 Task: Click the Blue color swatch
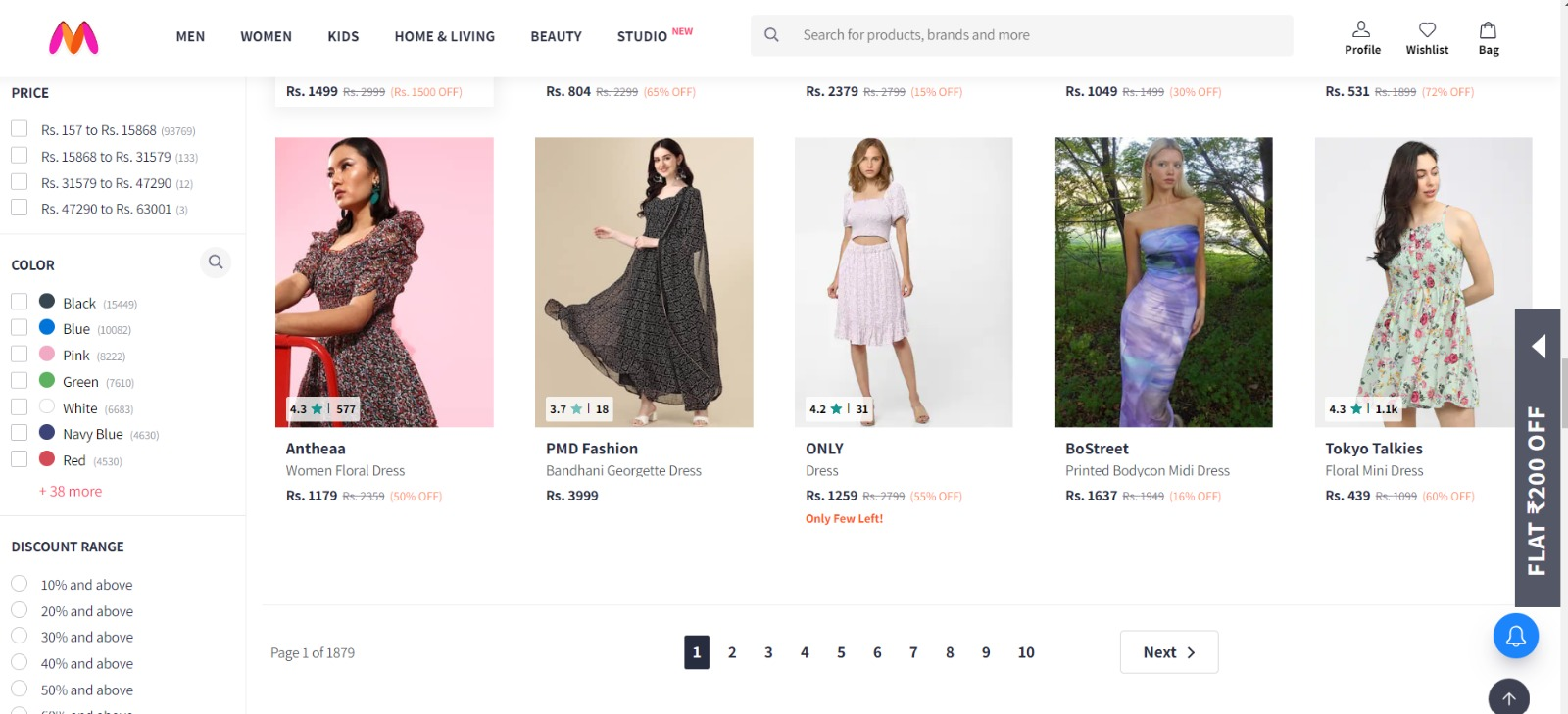pyautogui.click(x=47, y=327)
